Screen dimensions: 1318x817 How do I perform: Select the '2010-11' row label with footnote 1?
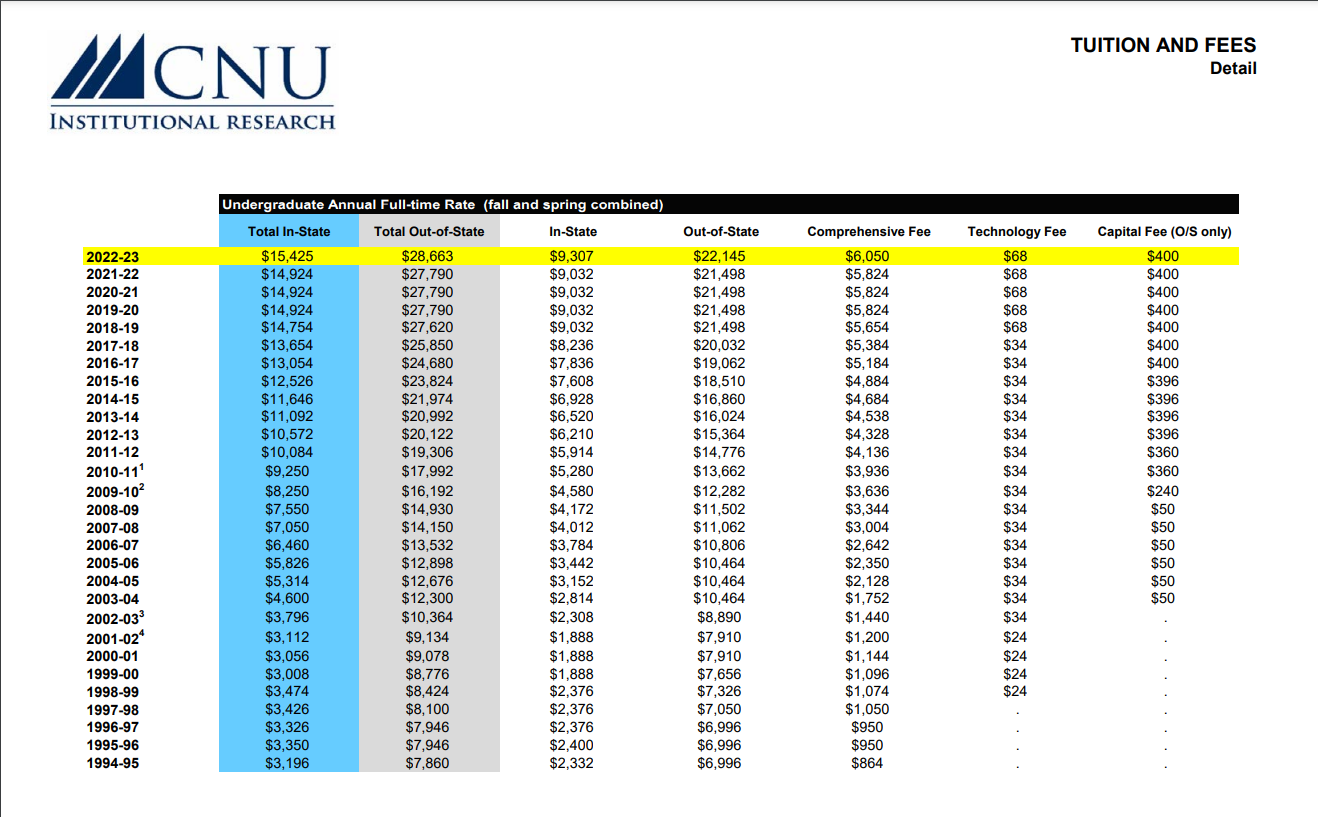click(x=116, y=471)
